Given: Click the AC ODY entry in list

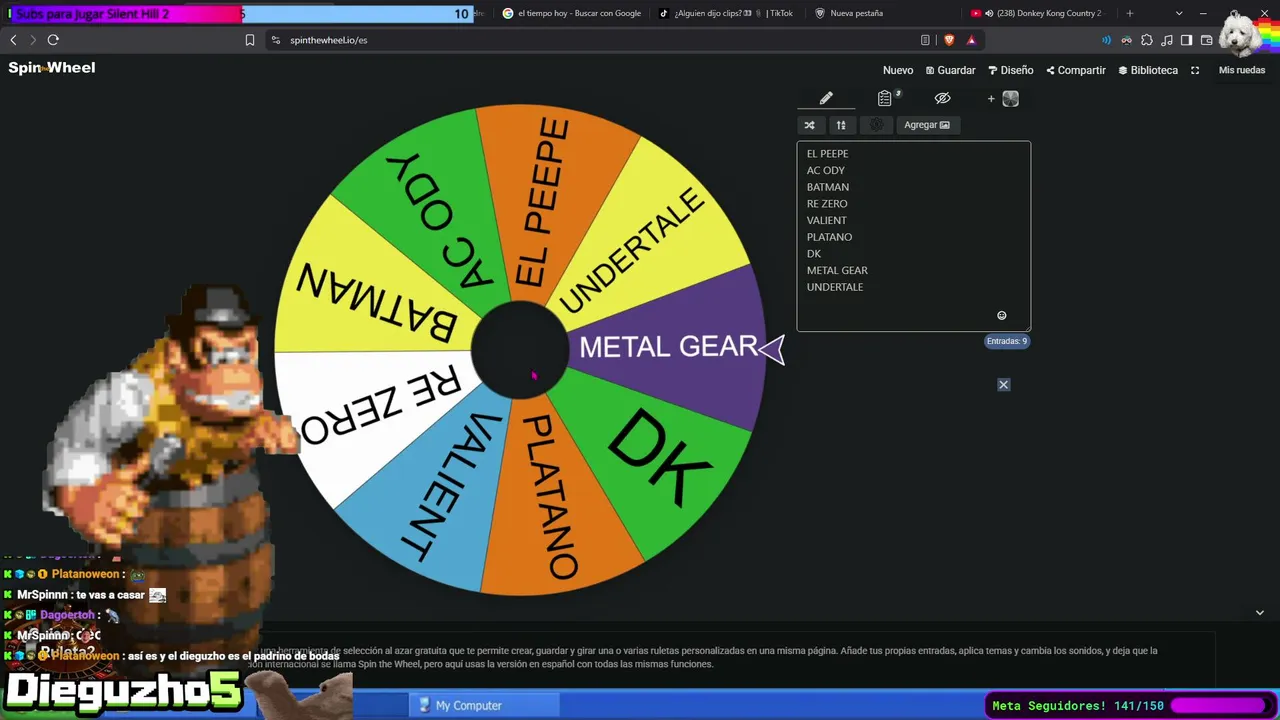Looking at the screenshot, I should pyautogui.click(x=826, y=170).
